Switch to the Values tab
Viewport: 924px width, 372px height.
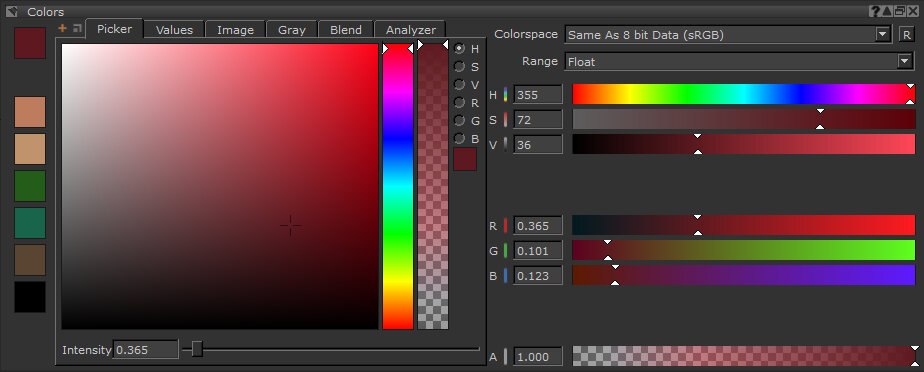pyautogui.click(x=174, y=29)
